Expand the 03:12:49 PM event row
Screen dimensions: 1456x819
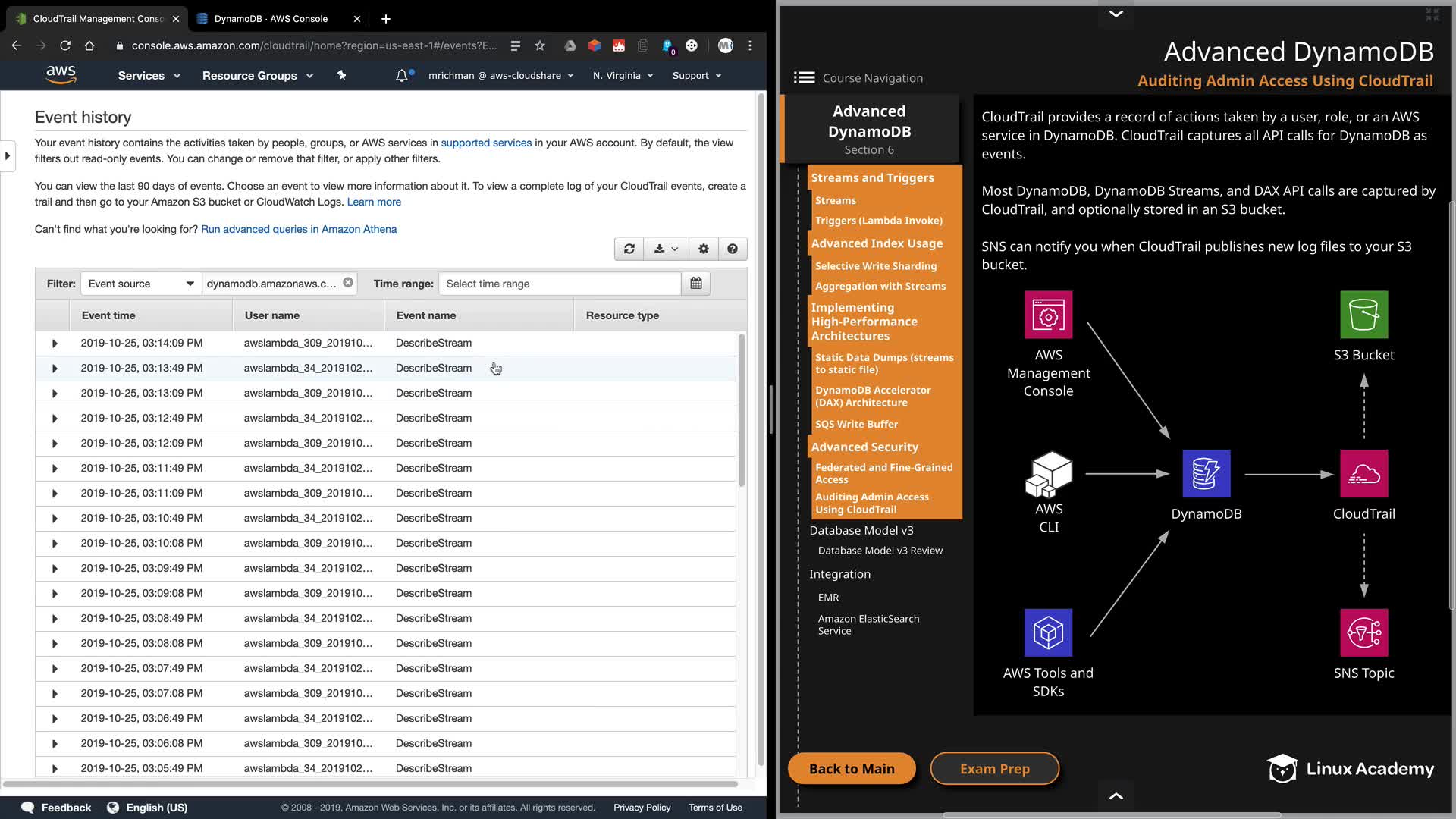(x=55, y=419)
